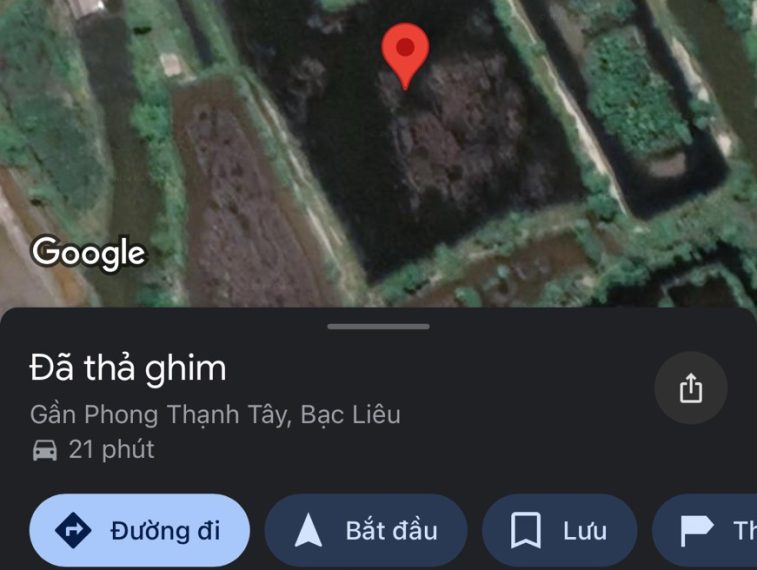Tap the navigation arrow in Bắt đầu

tap(308, 530)
